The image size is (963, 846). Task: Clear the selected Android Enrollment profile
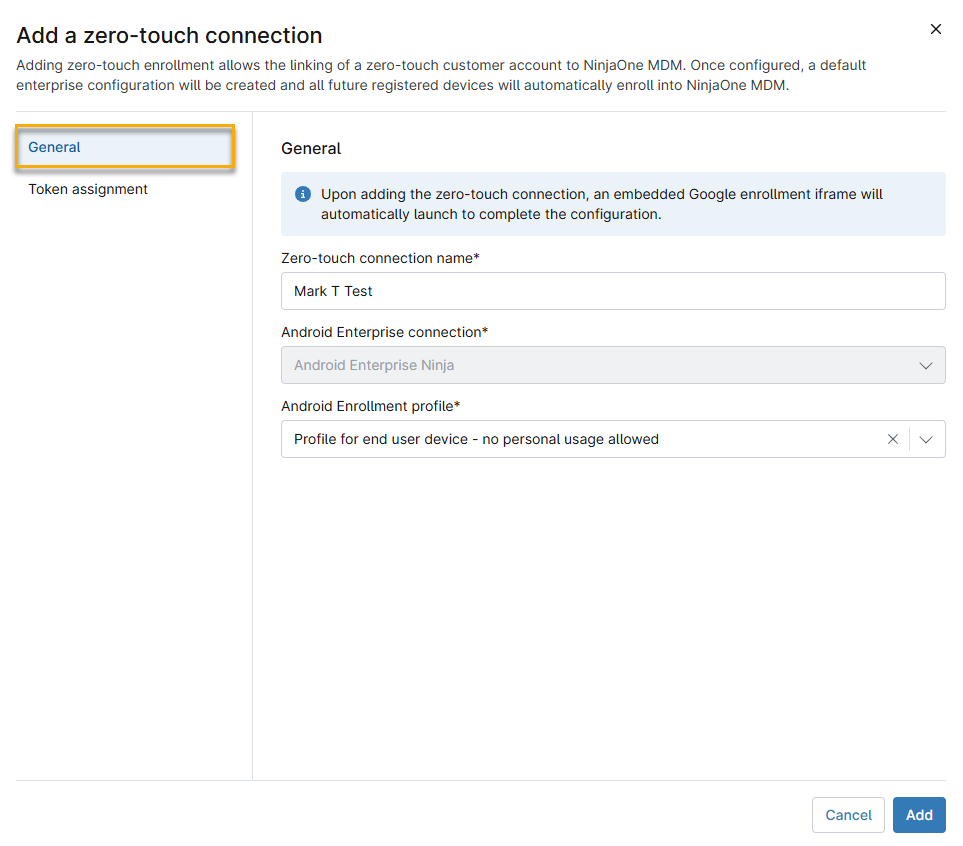pos(893,439)
